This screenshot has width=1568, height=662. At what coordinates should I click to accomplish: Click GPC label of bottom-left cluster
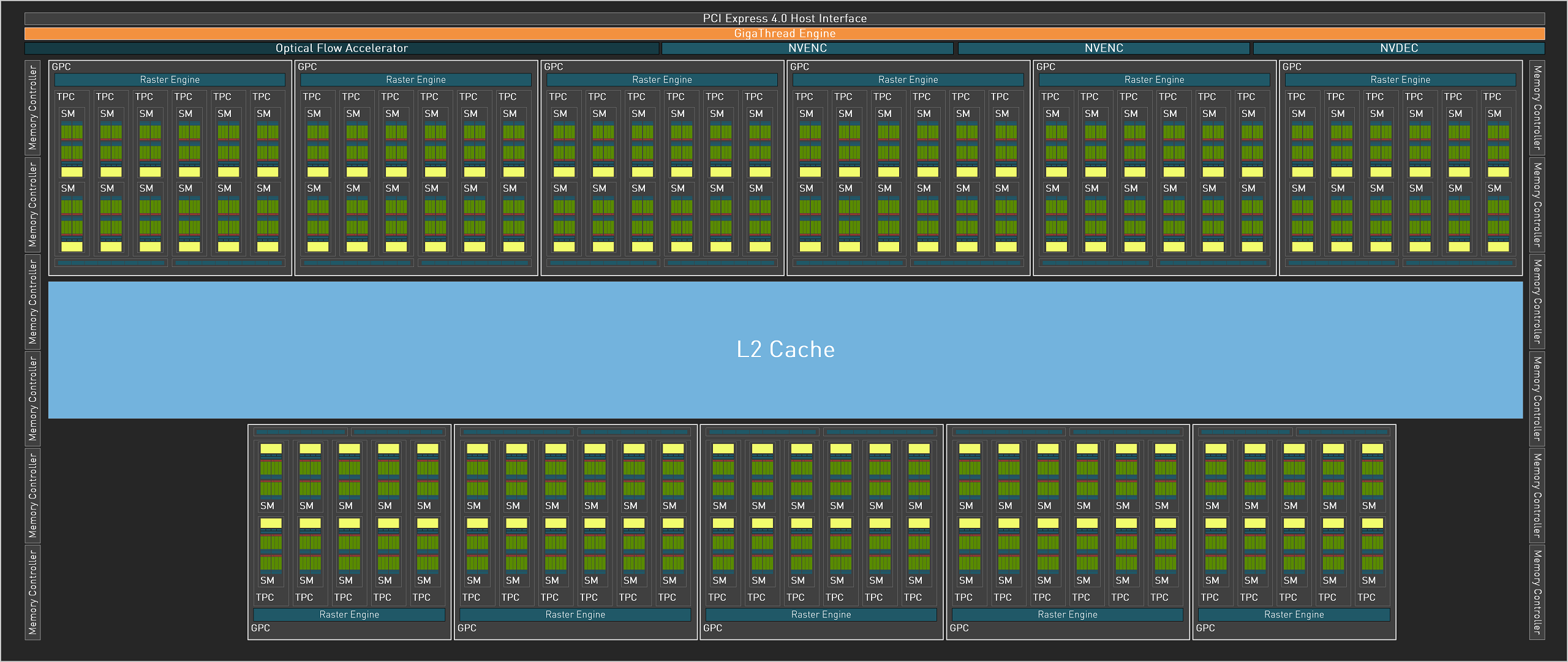[260, 628]
